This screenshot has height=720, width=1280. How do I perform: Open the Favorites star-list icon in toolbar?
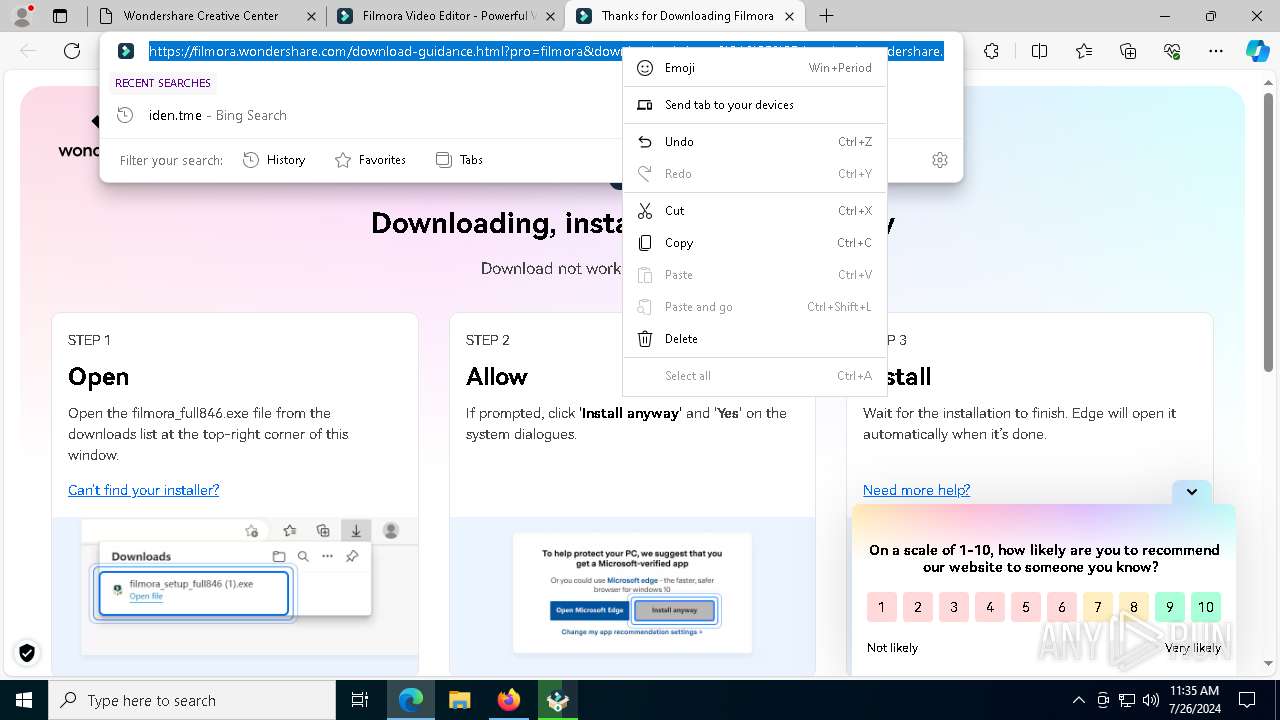pyautogui.click(x=1084, y=51)
